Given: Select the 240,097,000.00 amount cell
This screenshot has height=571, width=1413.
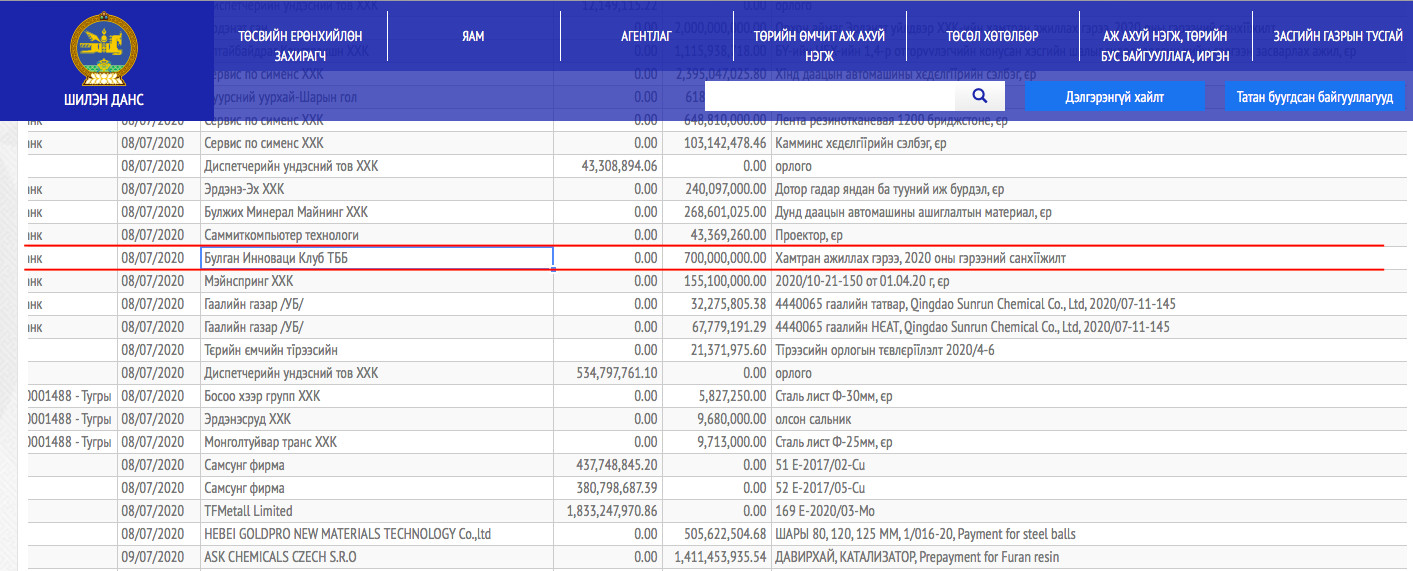Looking at the screenshot, I should tap(716, 189).
